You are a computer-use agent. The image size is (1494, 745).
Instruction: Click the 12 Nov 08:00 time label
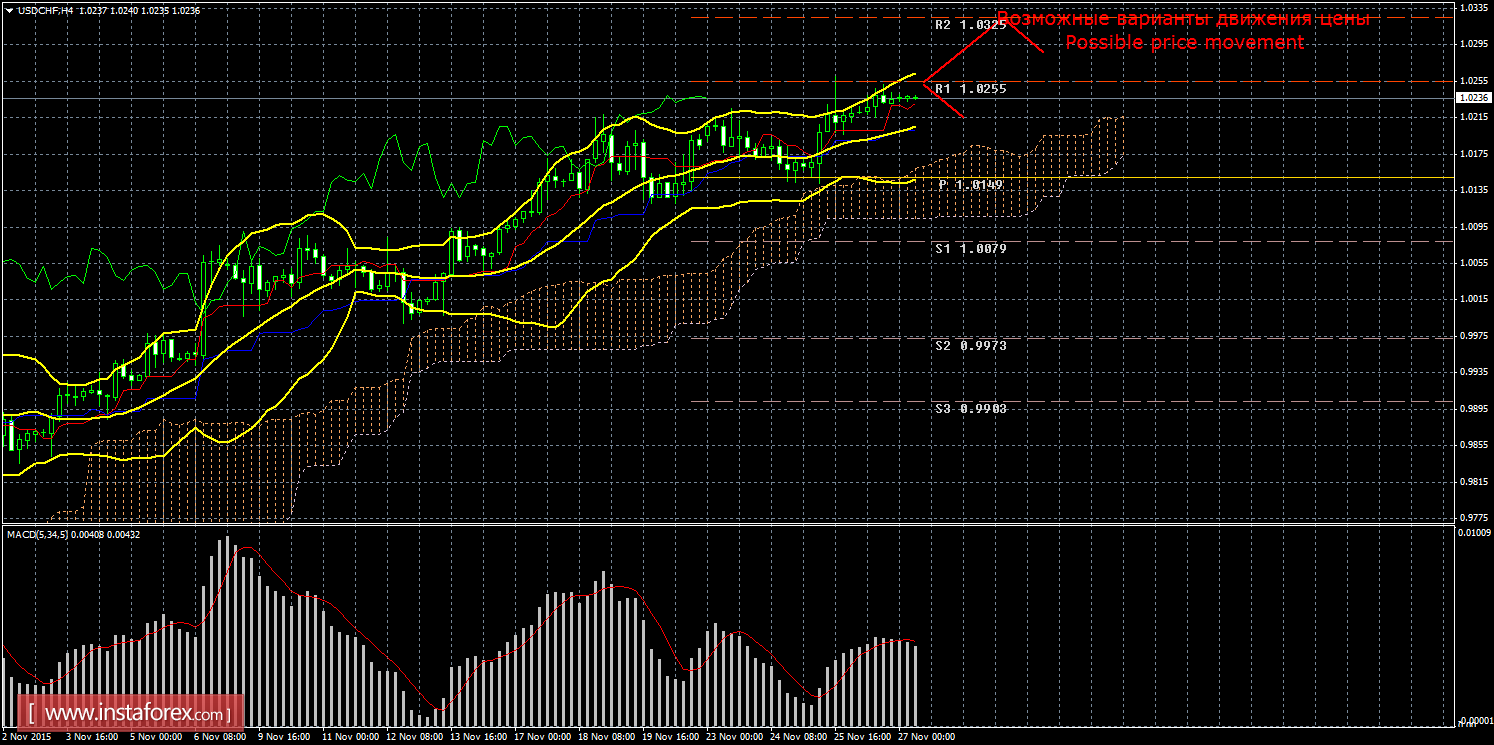(x=414, y=737)
